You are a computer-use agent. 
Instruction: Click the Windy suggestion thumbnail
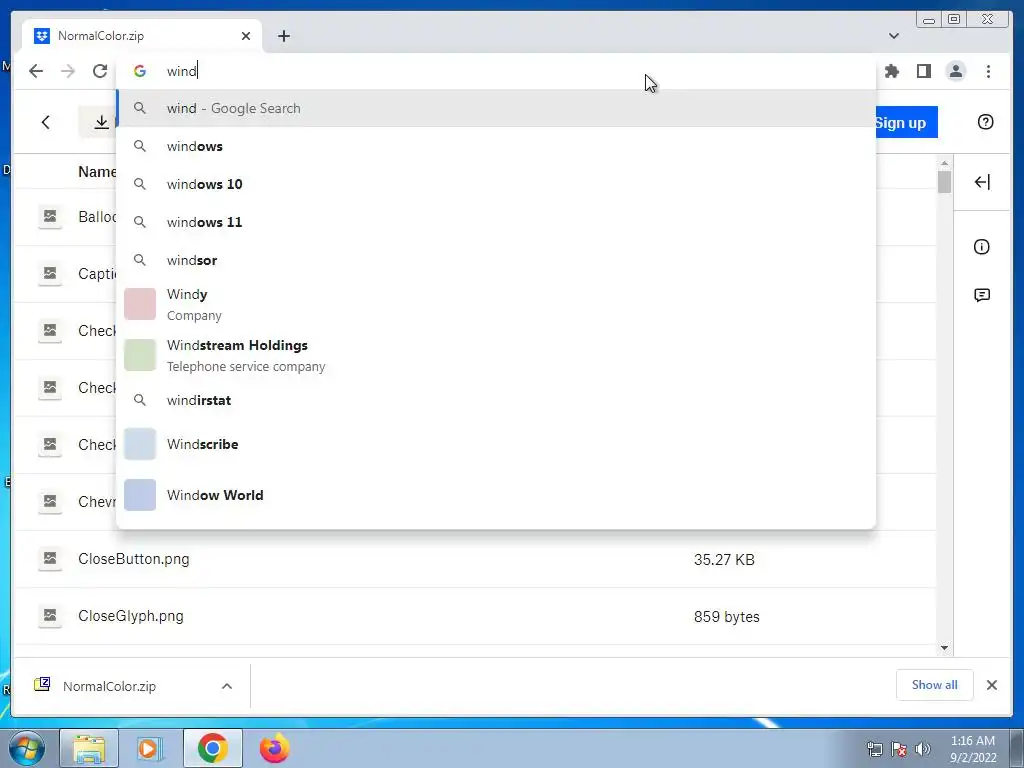(x=140, y=304)
